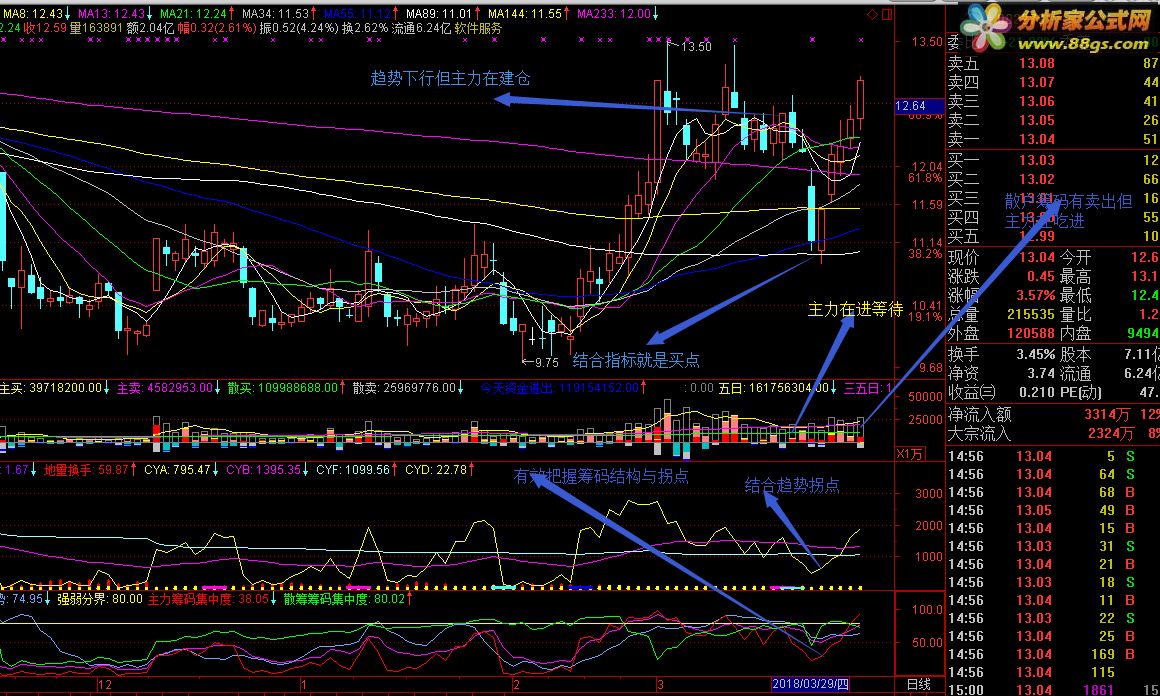Select the 卖二 13.05 order book row
Screen dimensions: 1160x696
(1053, 120)
